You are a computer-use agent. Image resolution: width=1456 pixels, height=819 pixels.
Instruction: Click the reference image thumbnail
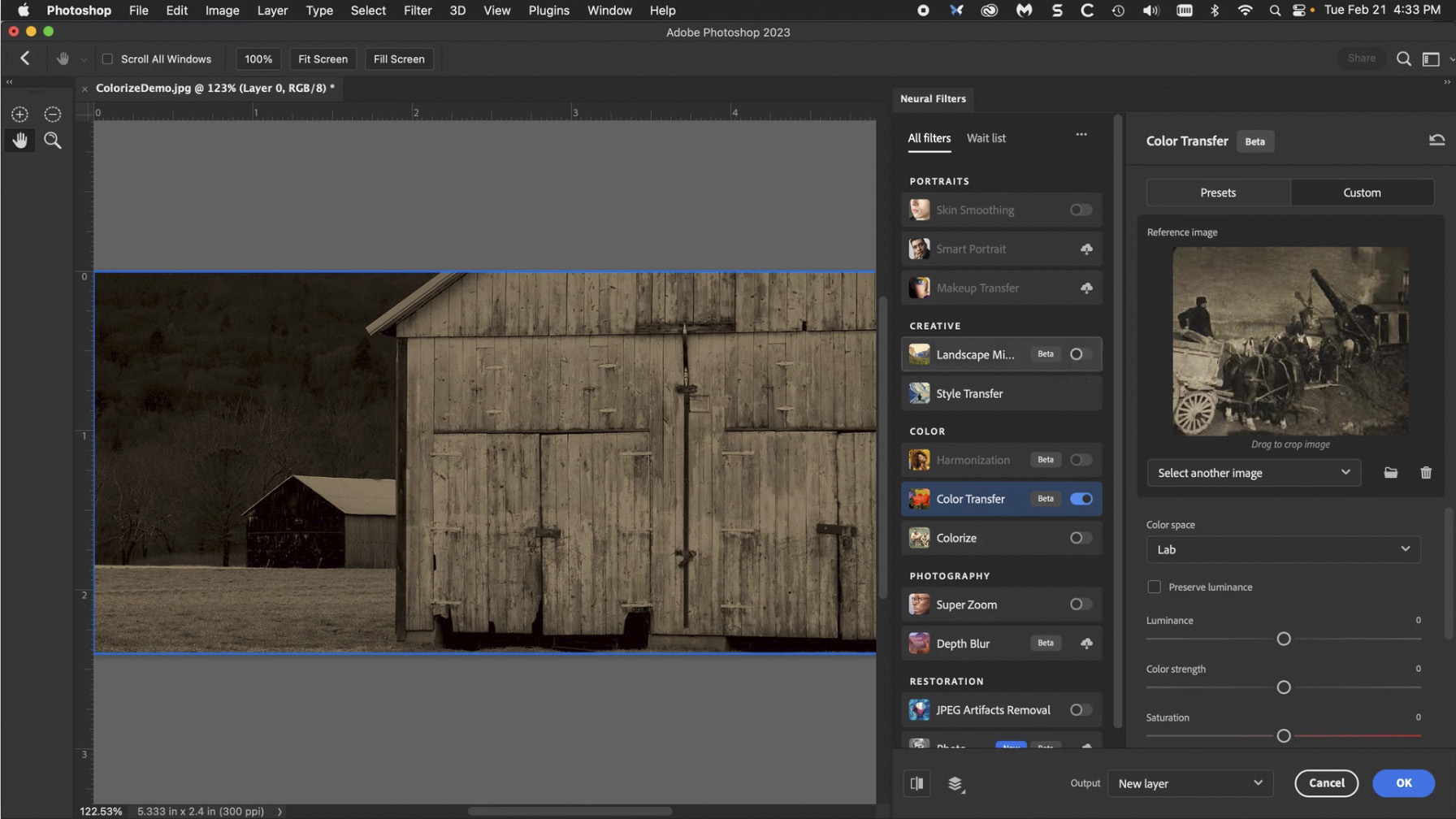(1290, 341)
